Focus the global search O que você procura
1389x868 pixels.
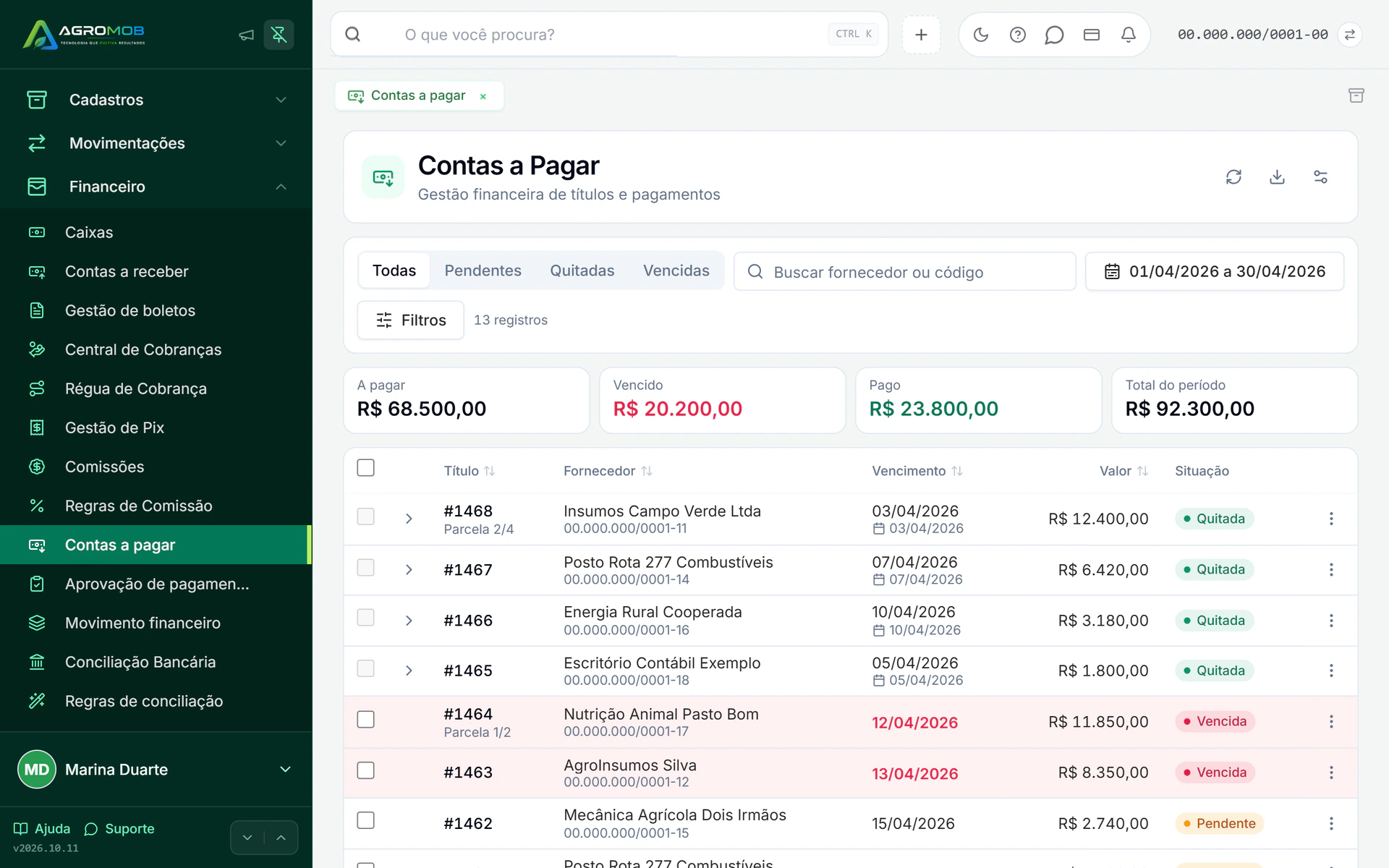click(609, 35)
